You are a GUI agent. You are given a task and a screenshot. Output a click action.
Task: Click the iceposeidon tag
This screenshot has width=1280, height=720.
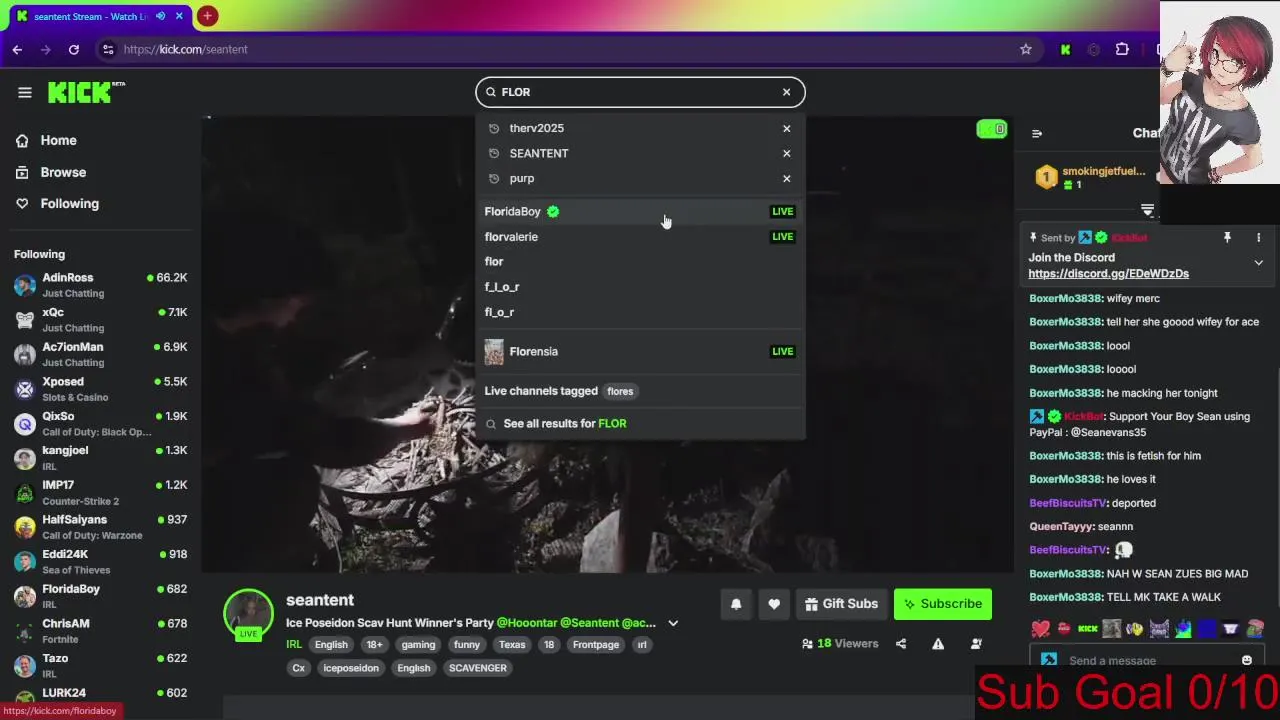click(351, 668)
